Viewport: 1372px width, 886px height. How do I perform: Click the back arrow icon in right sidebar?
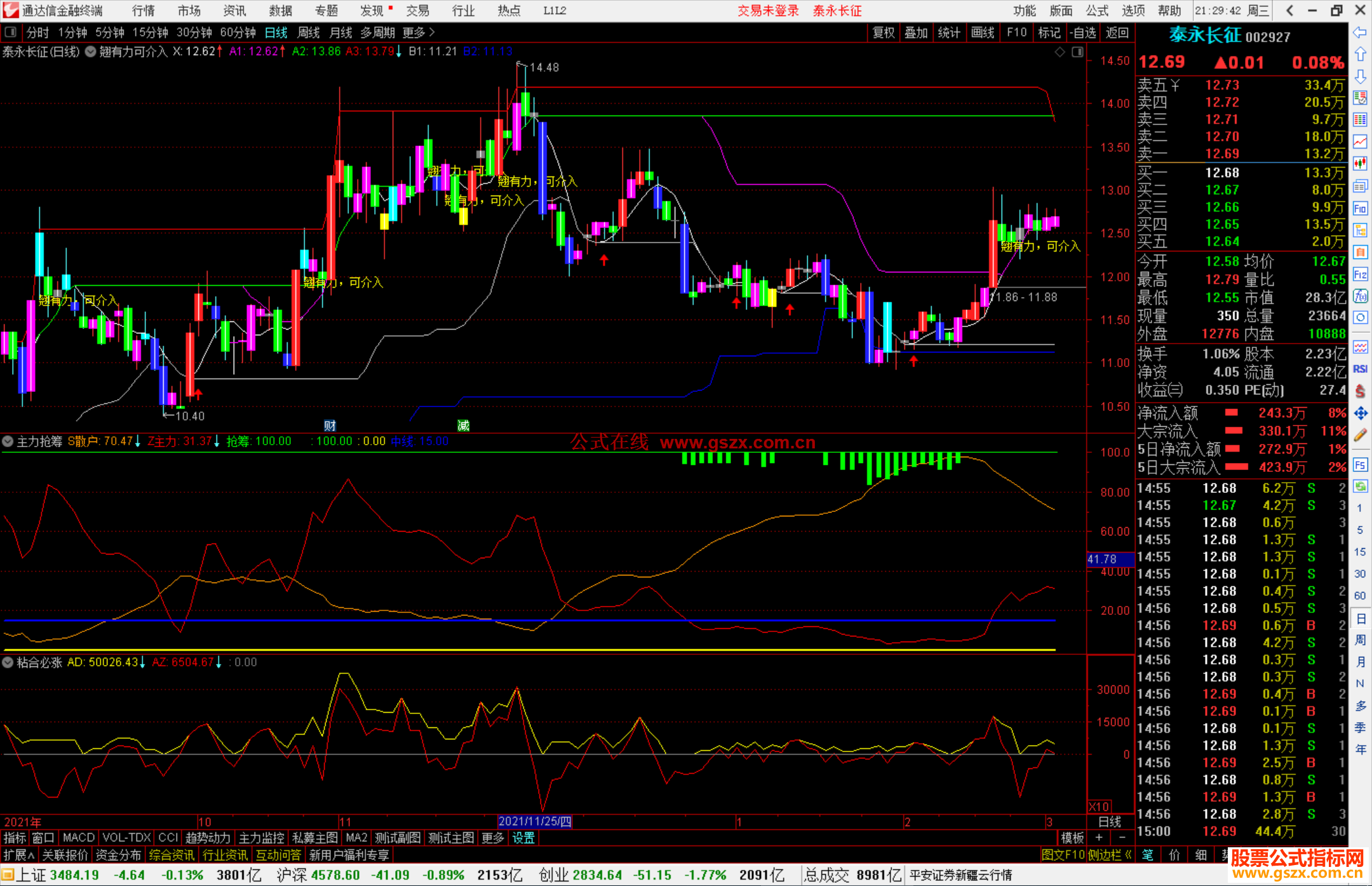click(x=1360, y=32)
